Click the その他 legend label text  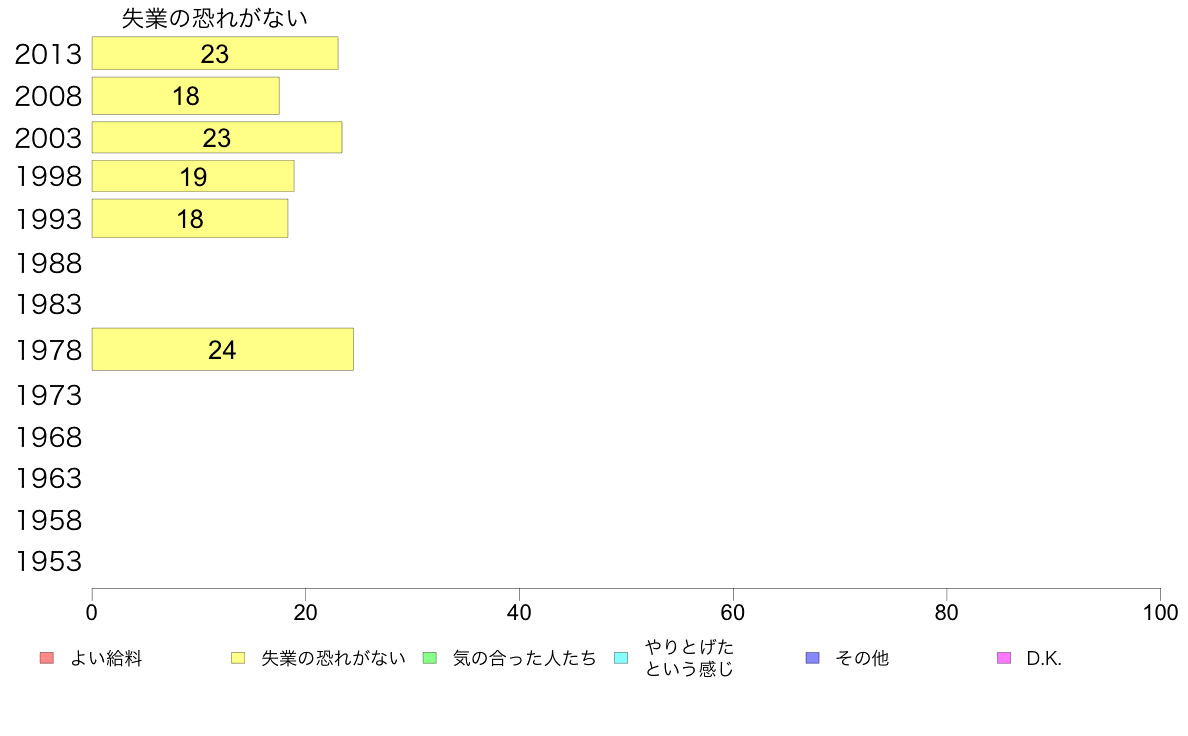[861, 658]
